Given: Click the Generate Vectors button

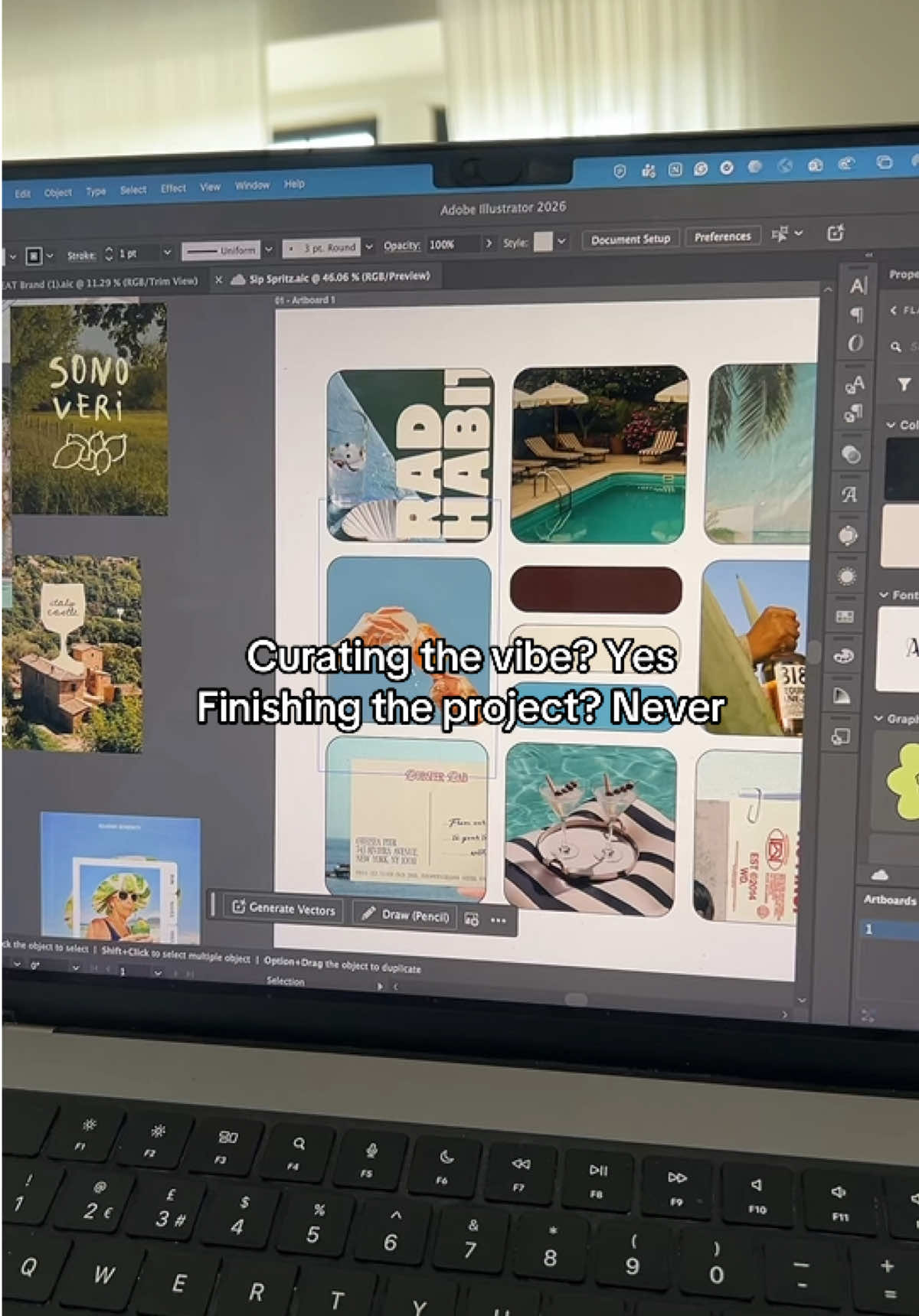Looking at the screenshot, I should 283,908.
